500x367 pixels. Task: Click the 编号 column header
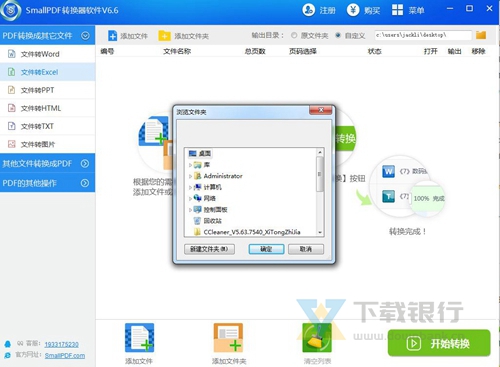pyautogui.click(x=107, y=51)
